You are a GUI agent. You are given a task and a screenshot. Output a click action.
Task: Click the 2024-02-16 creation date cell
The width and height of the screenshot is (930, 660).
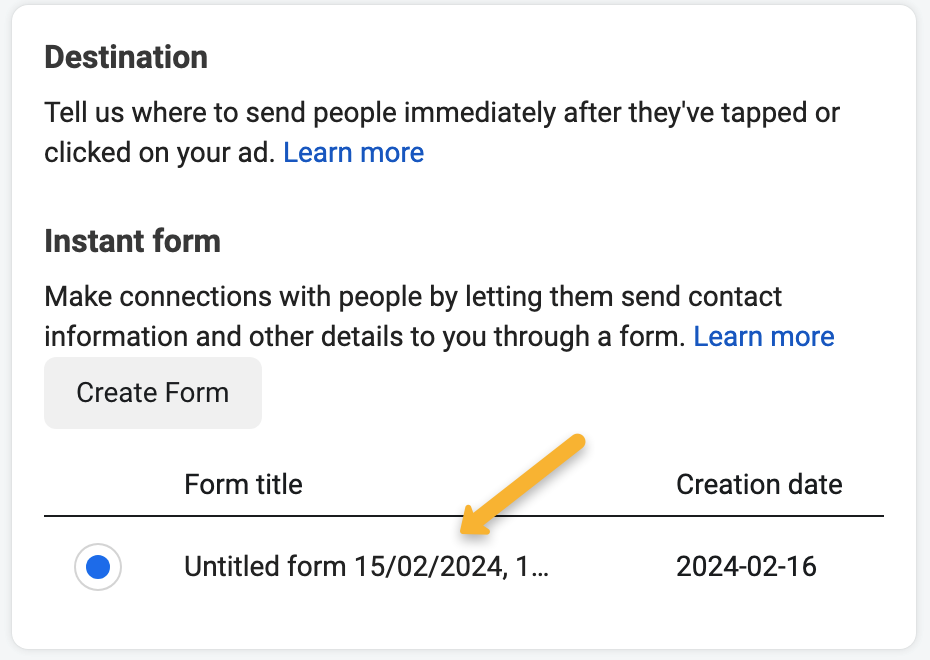click(x=746, y=567)
